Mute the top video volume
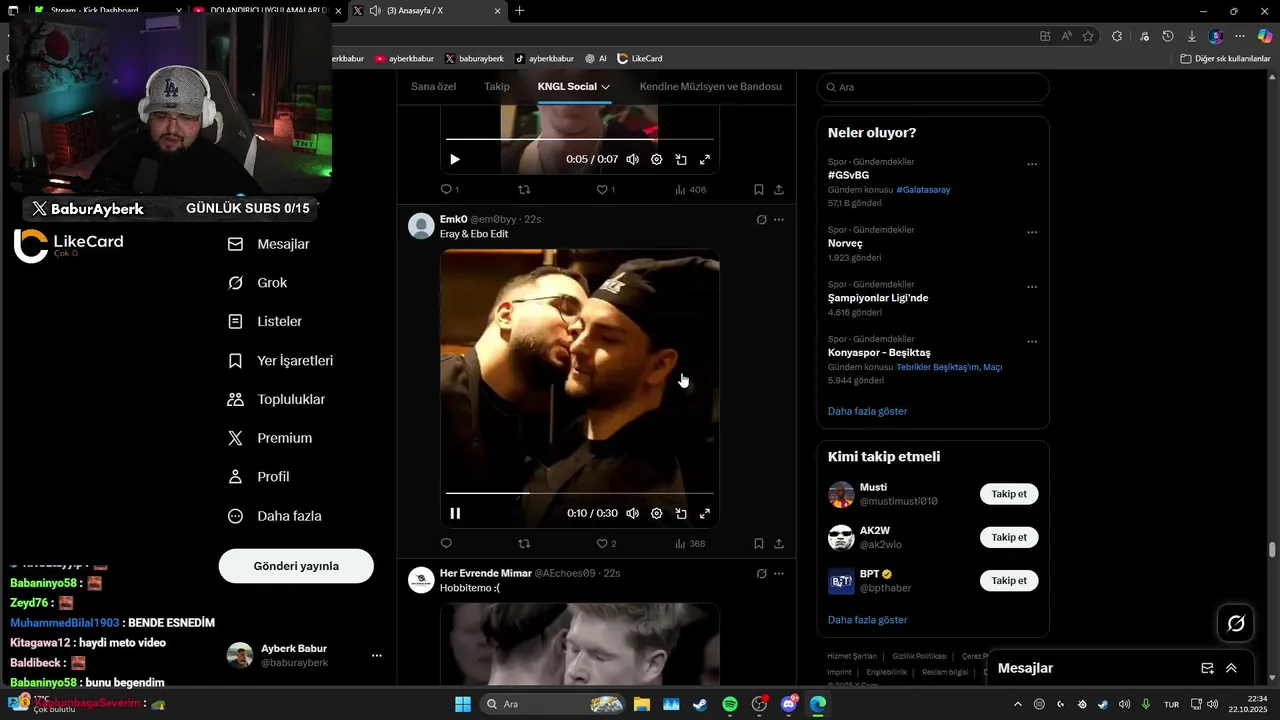 [x=632, y=159]
